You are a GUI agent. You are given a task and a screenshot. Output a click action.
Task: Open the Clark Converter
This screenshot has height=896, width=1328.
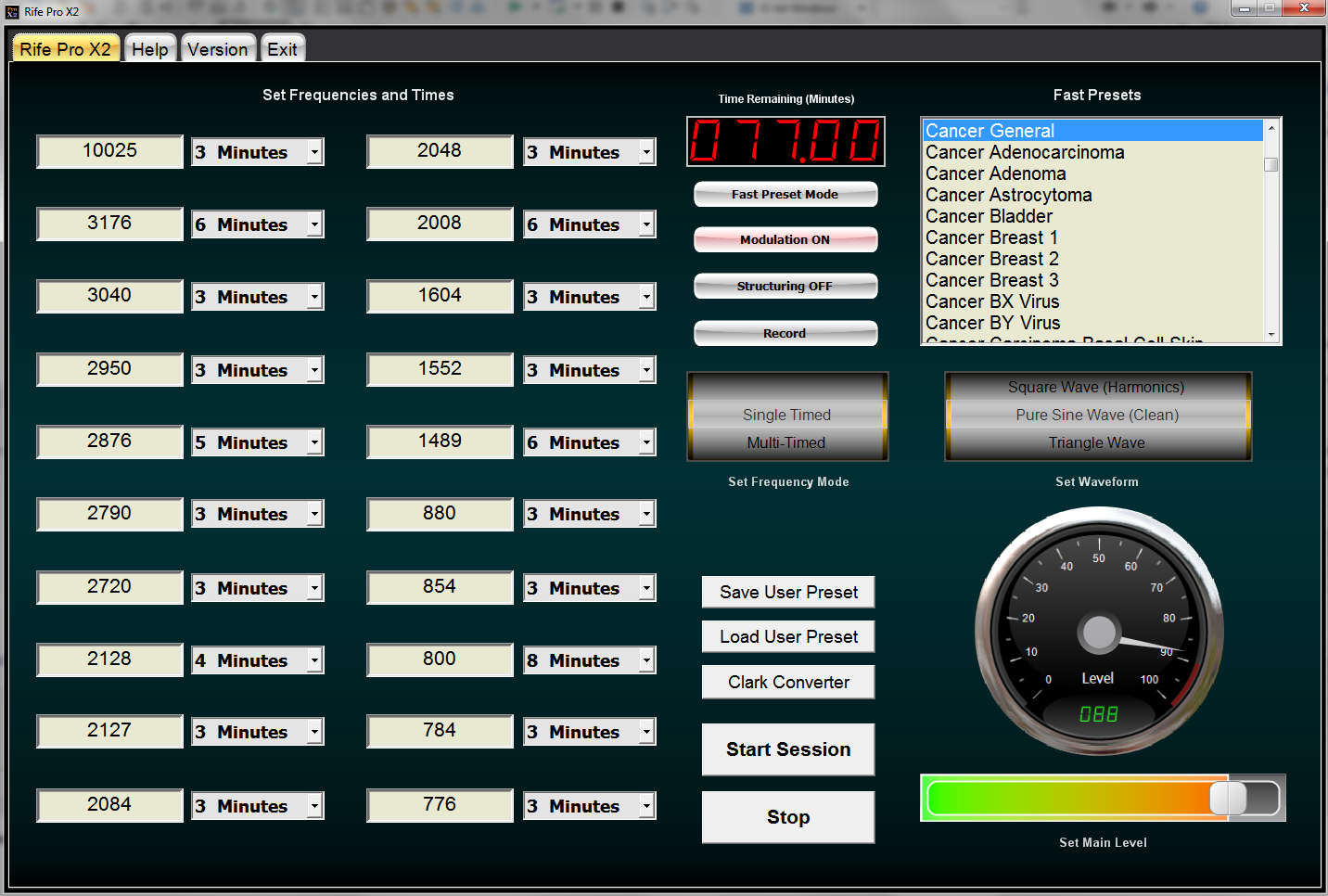pos(788,682)
